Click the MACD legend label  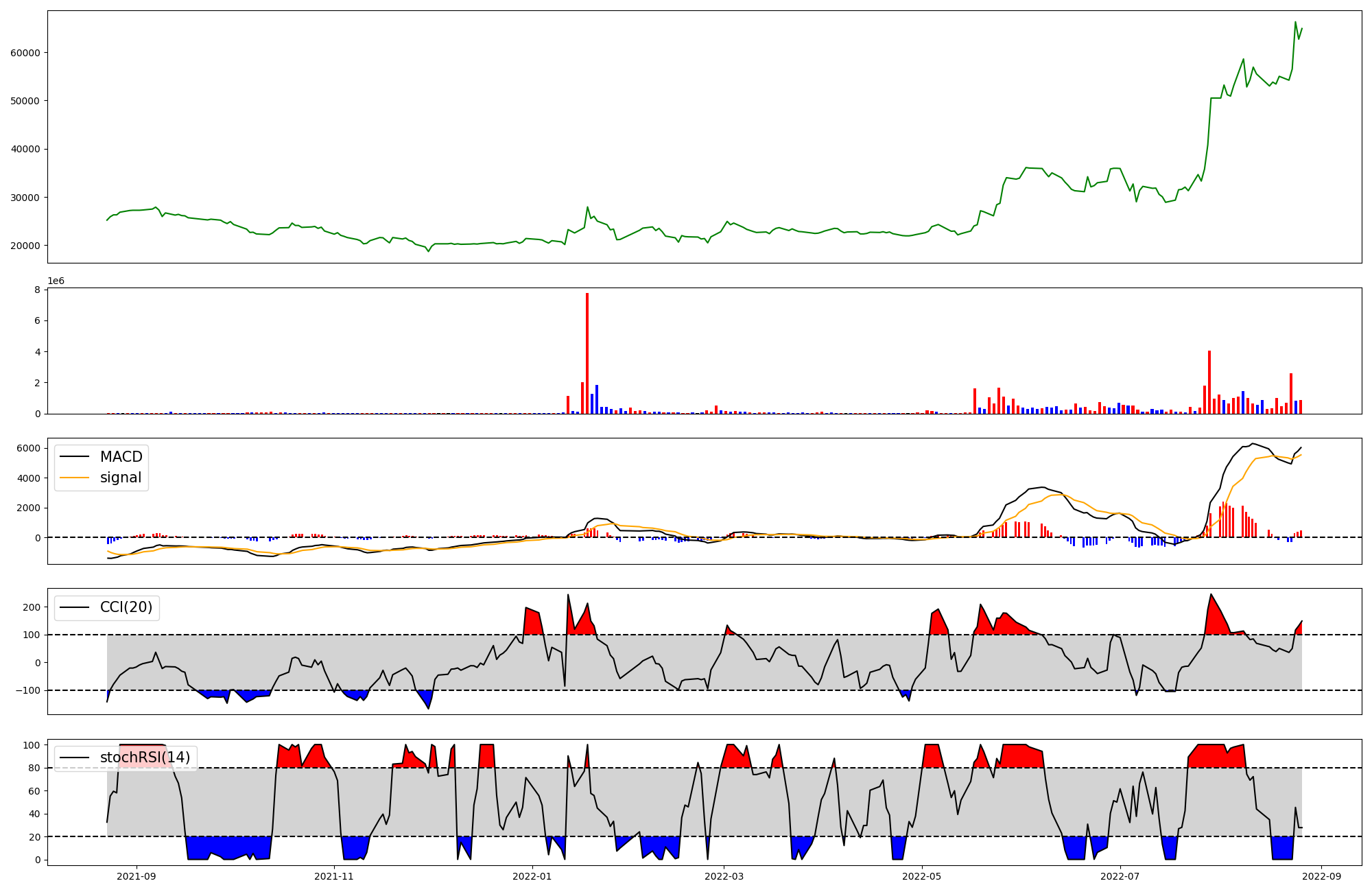point(121,457)
